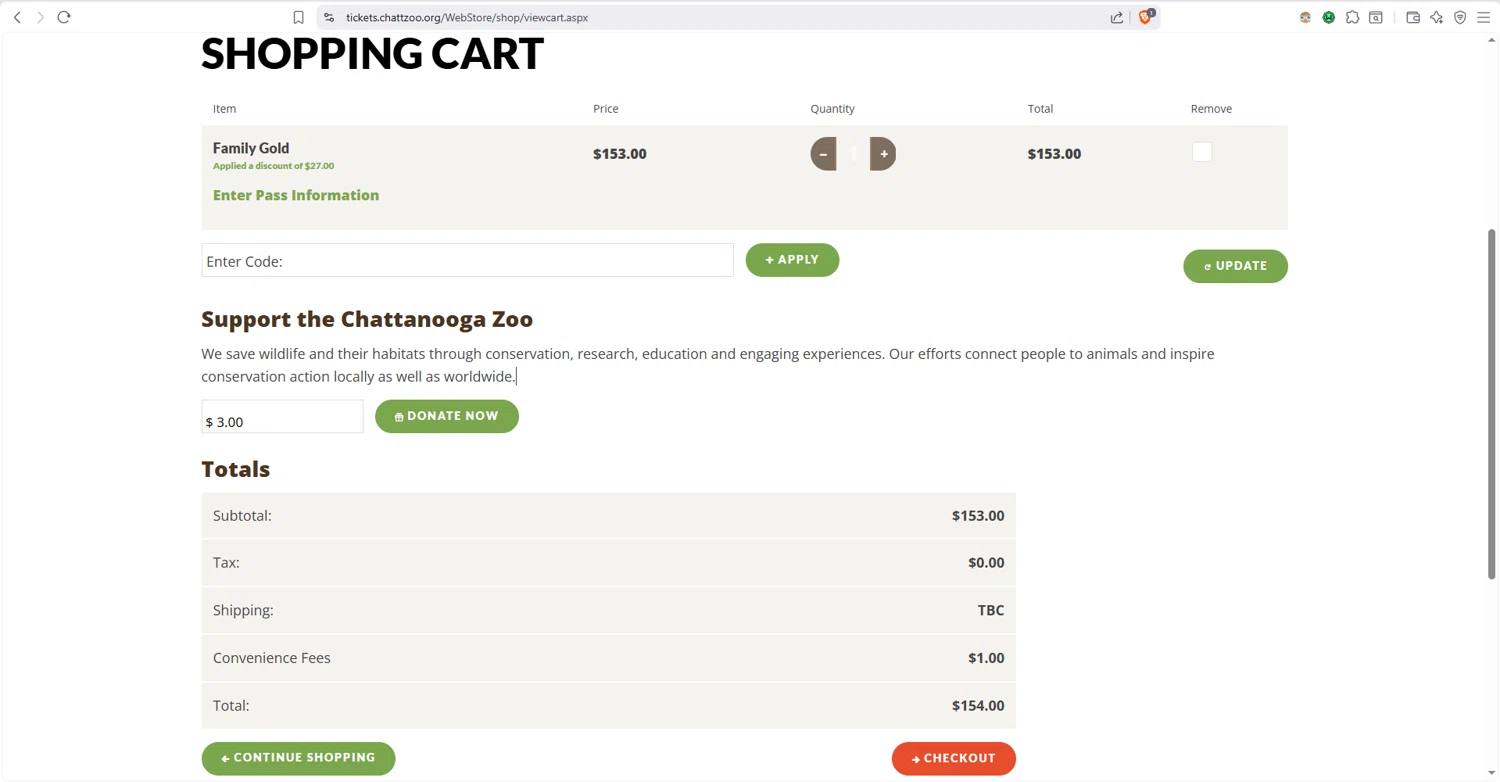The image size is (1500, 782).
Task: Tick the Remove checkbox for Family Gold
Action: coord(1202,152)
